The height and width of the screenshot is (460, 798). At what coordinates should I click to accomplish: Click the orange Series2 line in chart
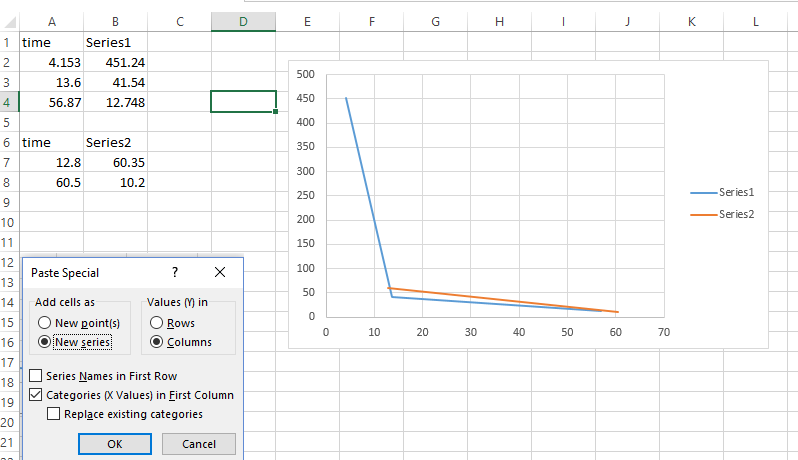(x=504, y=300)
